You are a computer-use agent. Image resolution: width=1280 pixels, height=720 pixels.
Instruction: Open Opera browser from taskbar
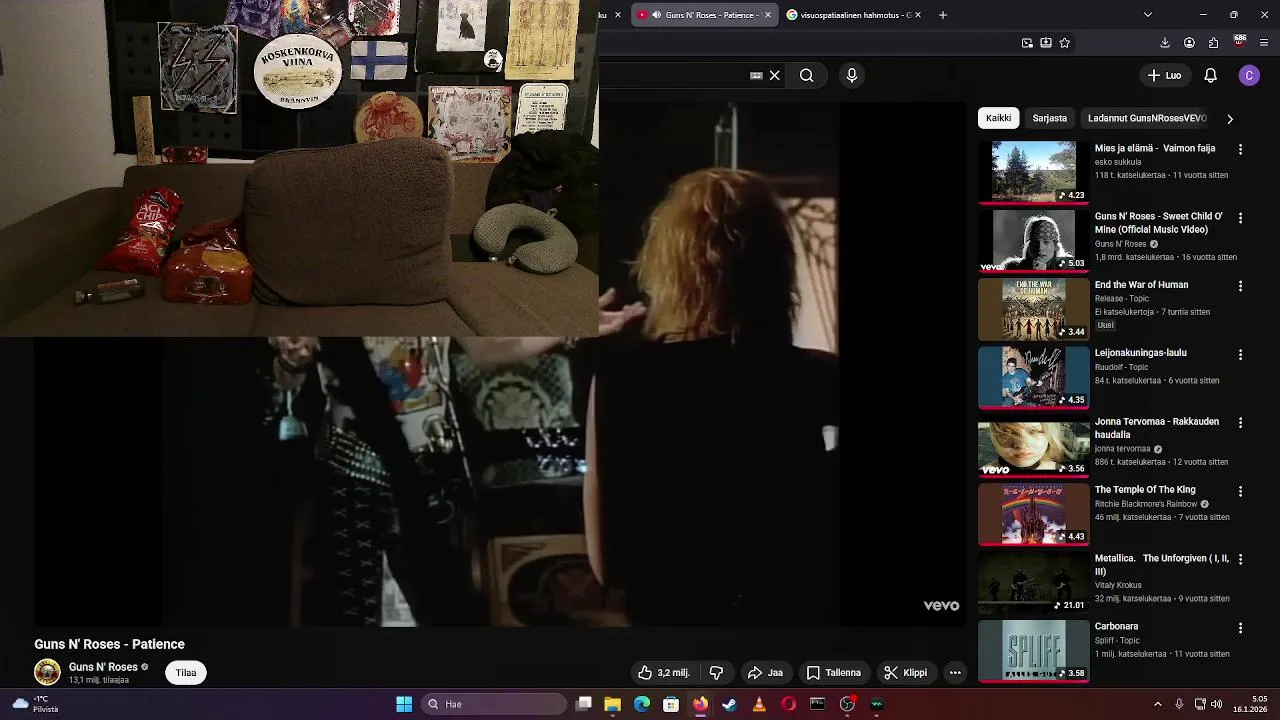click(x=788, y=704)
